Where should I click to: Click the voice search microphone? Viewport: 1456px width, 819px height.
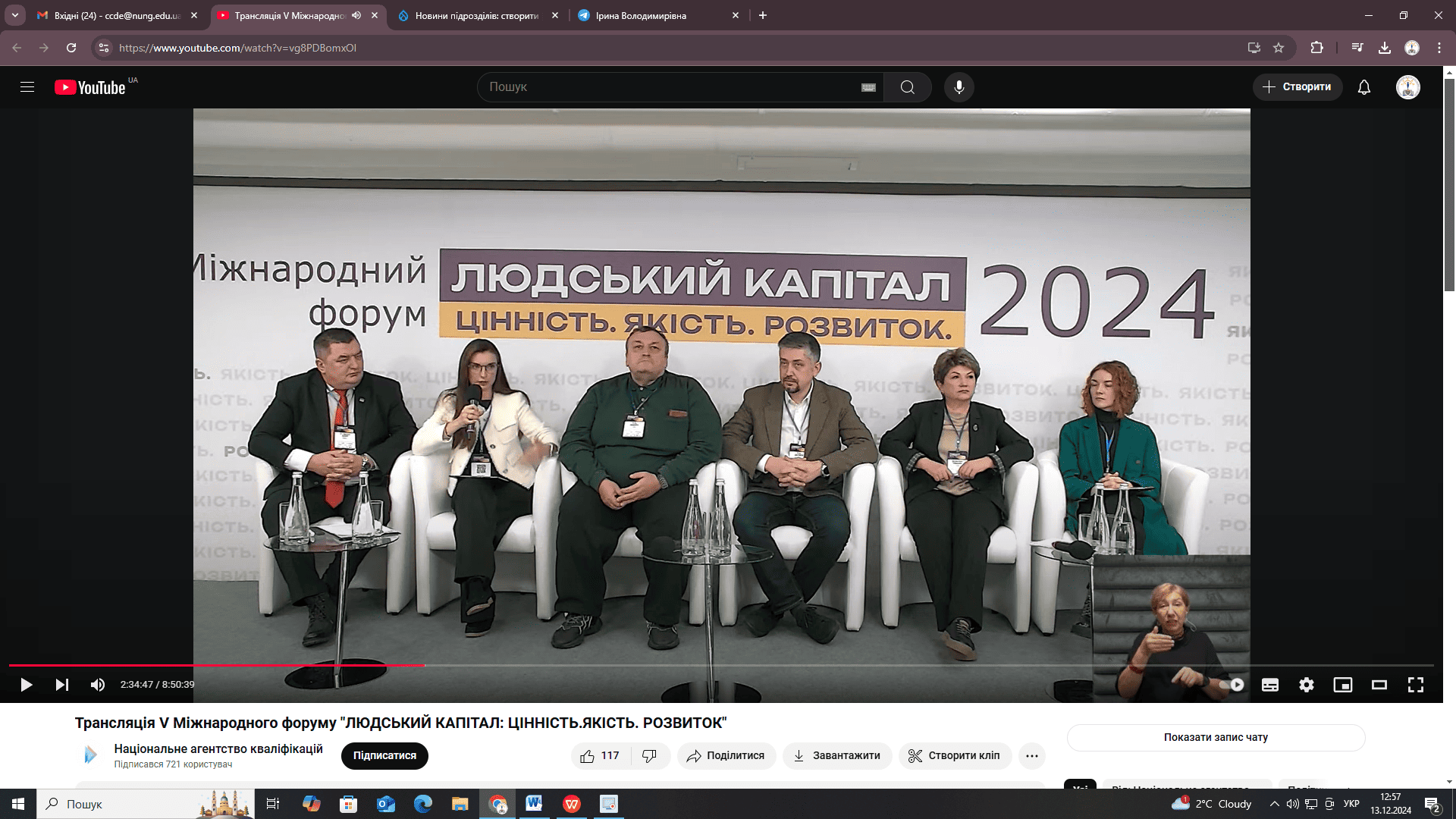(959, 87)
